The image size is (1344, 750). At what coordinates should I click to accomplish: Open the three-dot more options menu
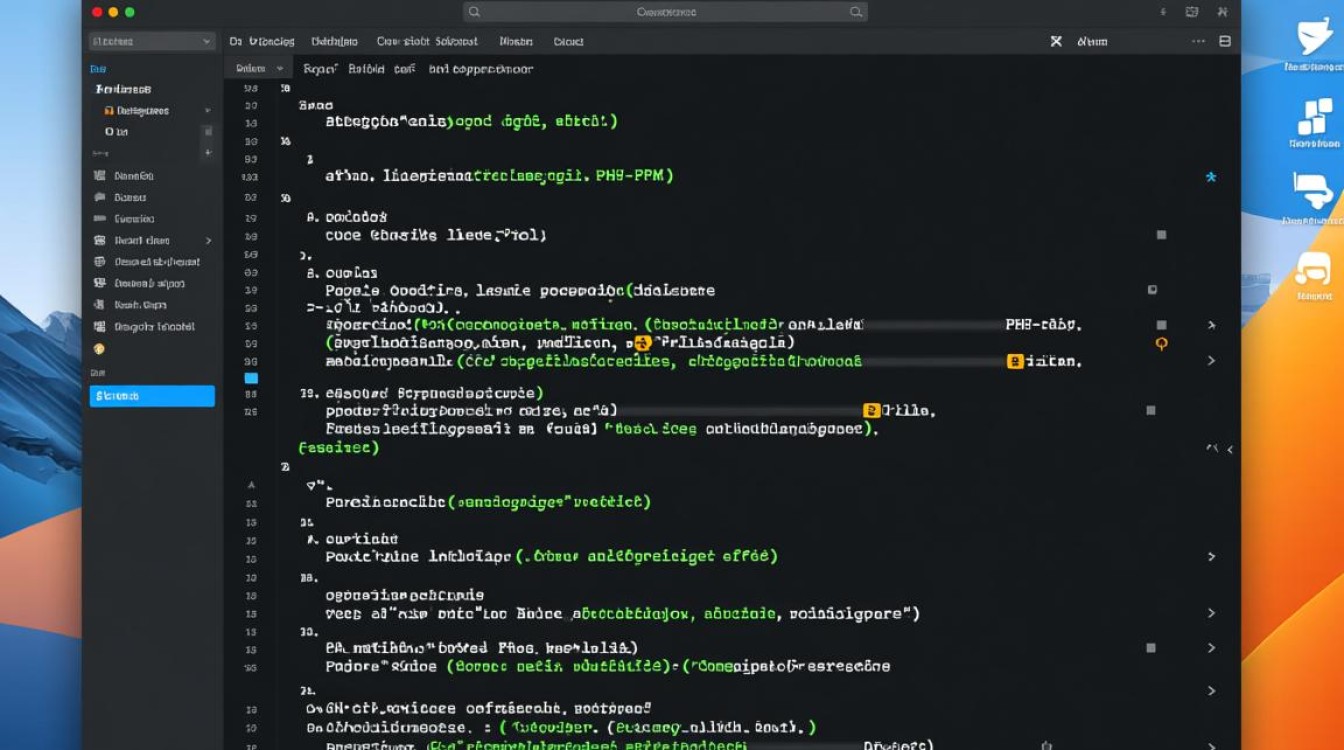pos(1200,42)
